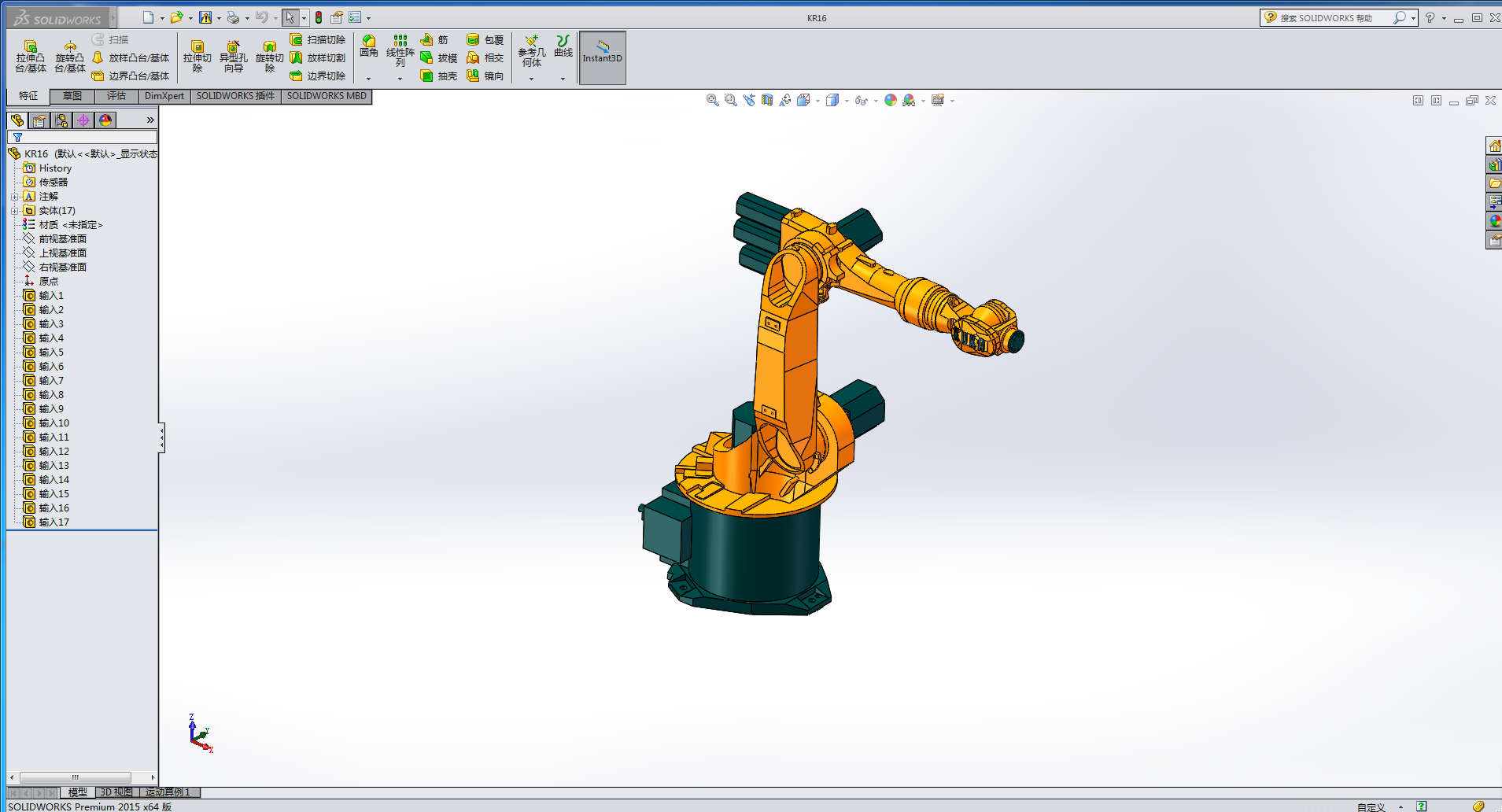Select the 拉伸凸台/基体 extrude boss tool

pyautogui.click(x=31, y=56)
